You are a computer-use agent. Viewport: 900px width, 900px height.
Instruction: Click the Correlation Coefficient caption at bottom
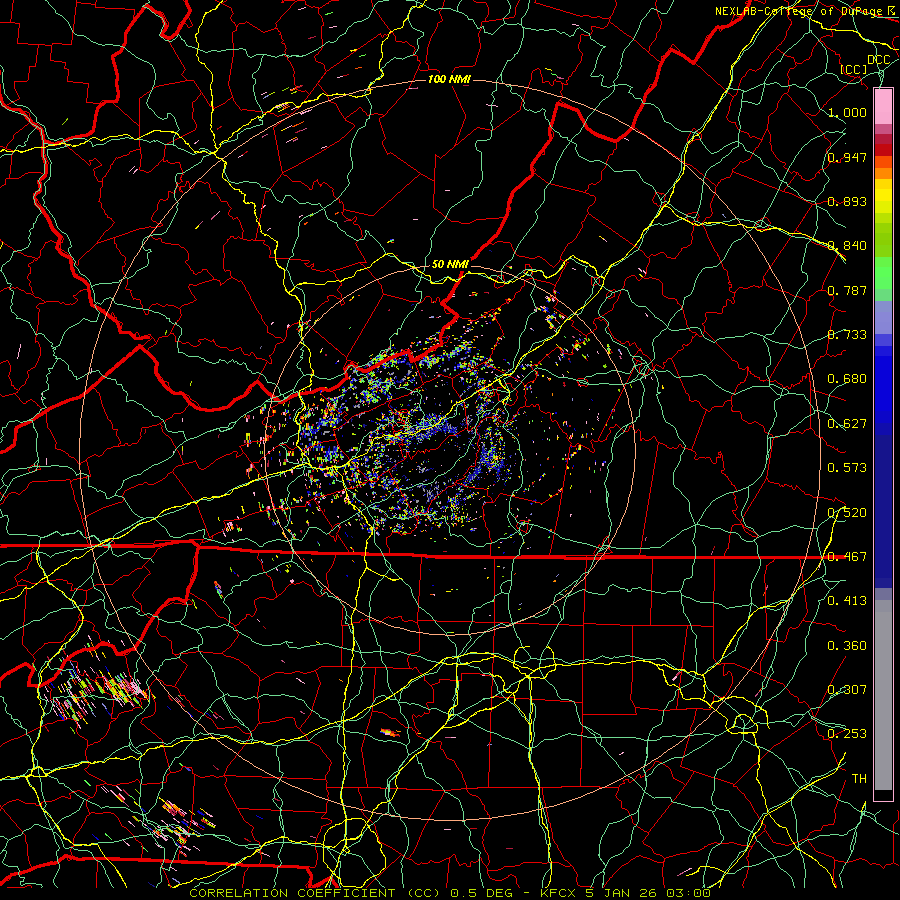[x=450, y=893]
